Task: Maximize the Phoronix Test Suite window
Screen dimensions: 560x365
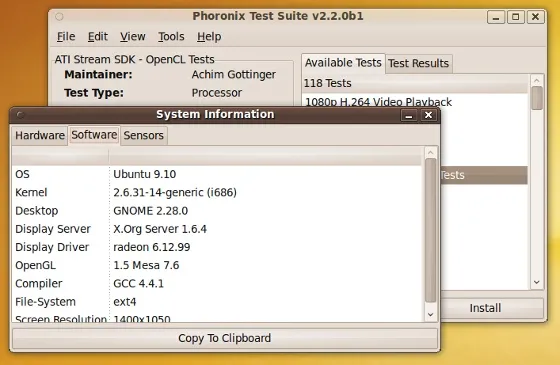Action: [516, 17]
